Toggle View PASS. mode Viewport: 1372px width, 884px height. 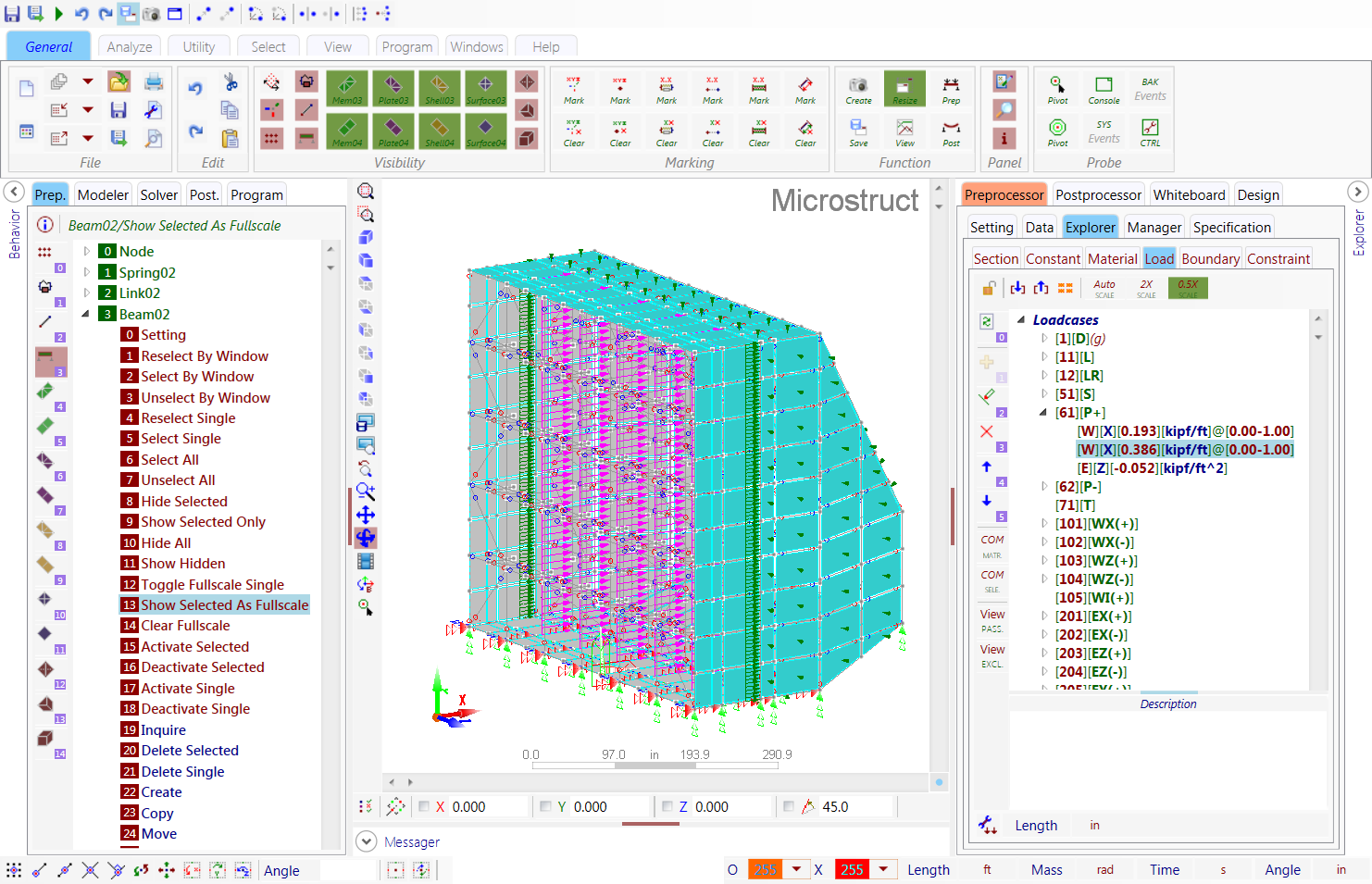(992, 620)
